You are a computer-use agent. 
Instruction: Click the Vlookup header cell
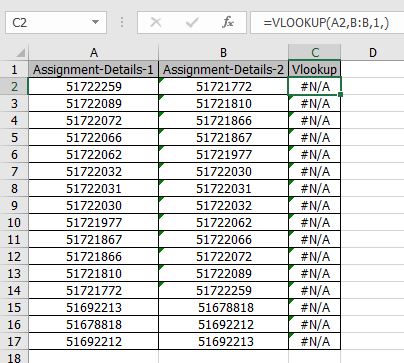(x=315, y=69)
